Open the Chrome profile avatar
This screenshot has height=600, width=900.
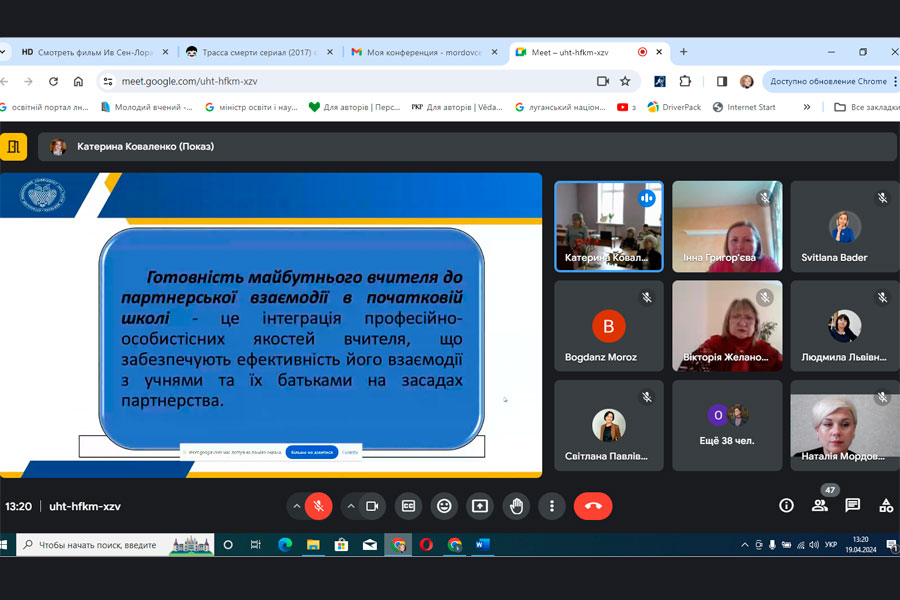[746, 82]
